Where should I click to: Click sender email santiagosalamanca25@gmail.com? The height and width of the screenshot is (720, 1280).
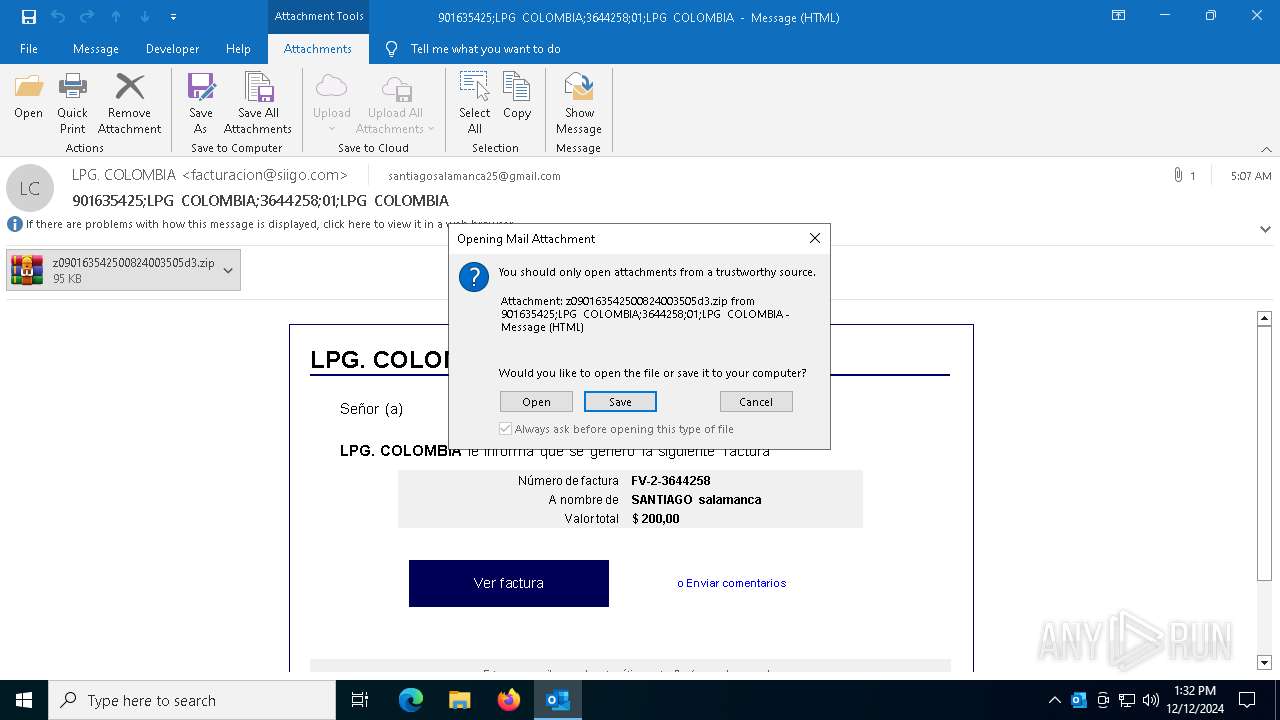click(474, 176)
